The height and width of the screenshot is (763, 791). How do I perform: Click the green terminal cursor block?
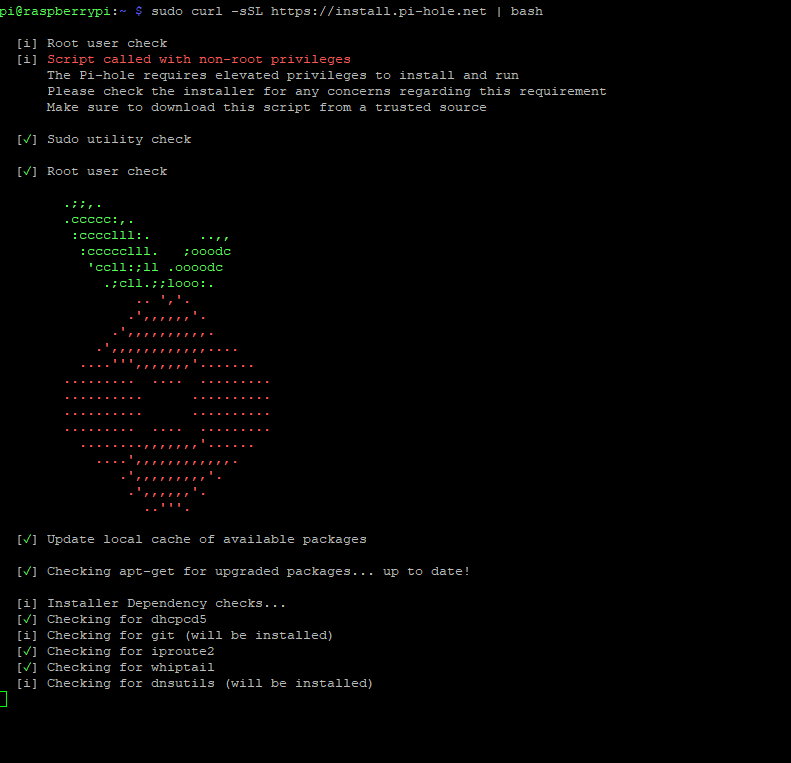[3, 699]
